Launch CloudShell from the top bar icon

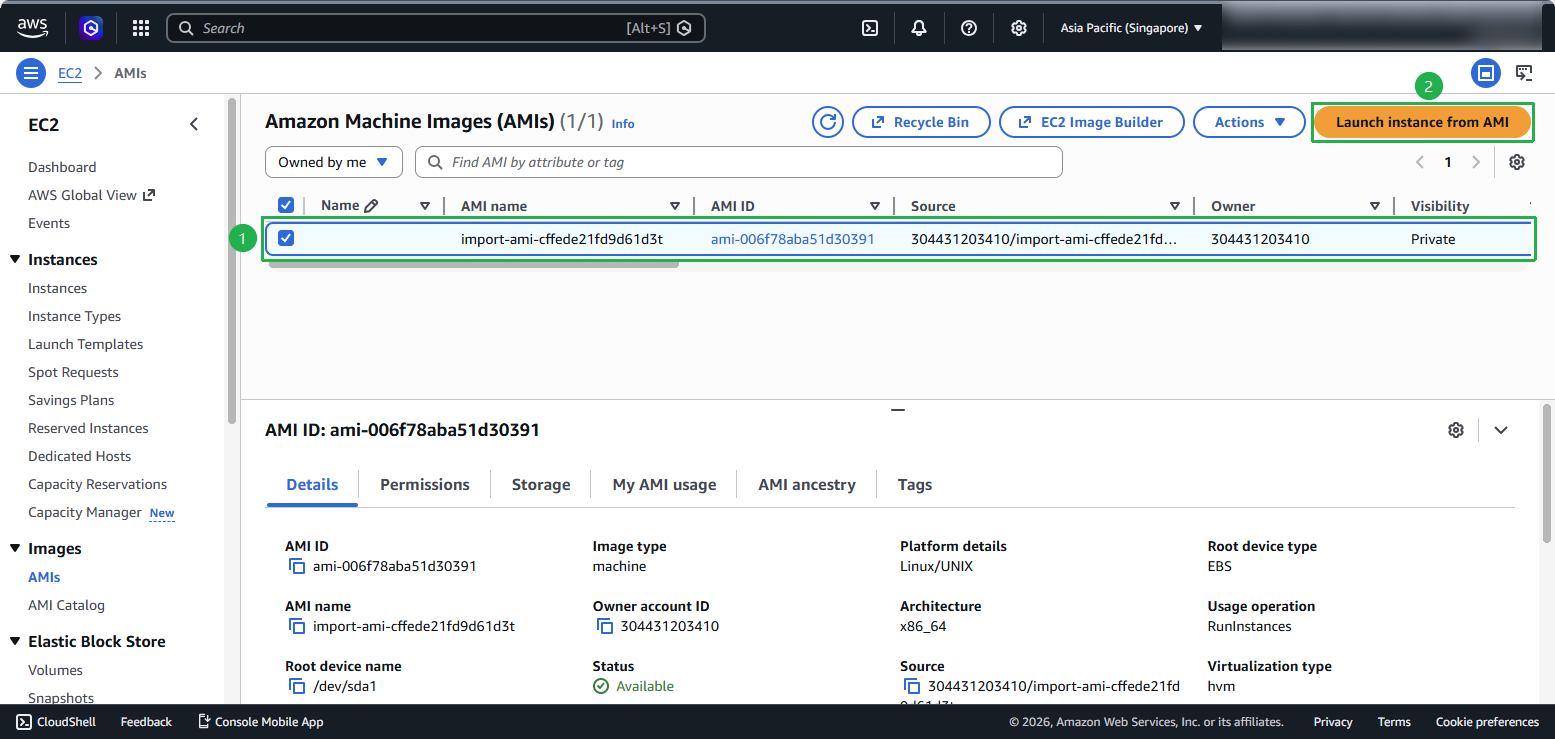870,28
